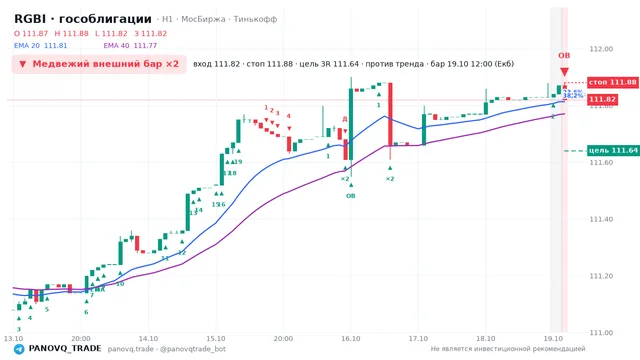Select the стоп 111.88 price tag
640x360 pixels.
pyautogui.click(x=612, y=82)
